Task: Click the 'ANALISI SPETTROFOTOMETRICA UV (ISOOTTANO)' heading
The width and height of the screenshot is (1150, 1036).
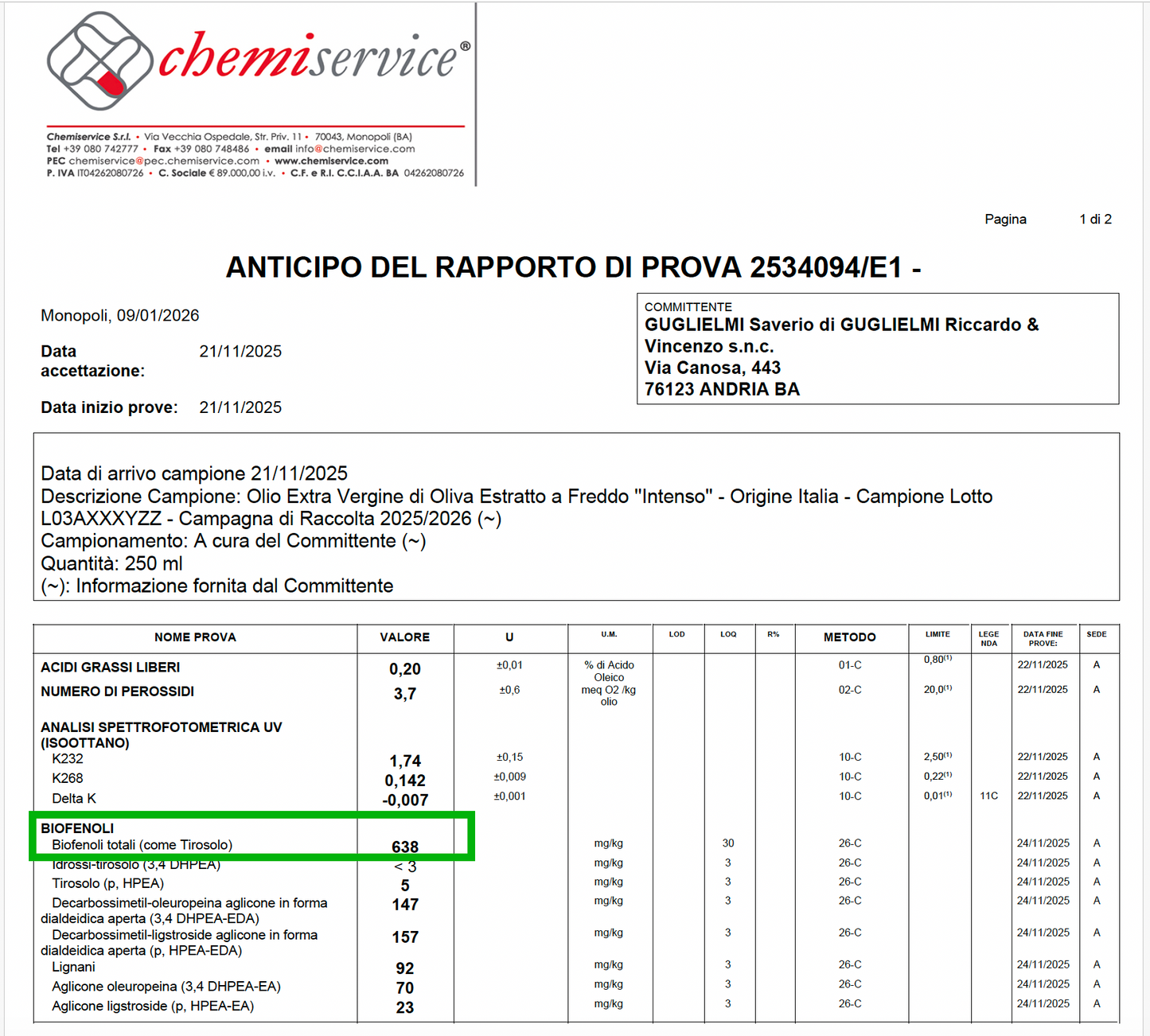Action: (162, 735)
